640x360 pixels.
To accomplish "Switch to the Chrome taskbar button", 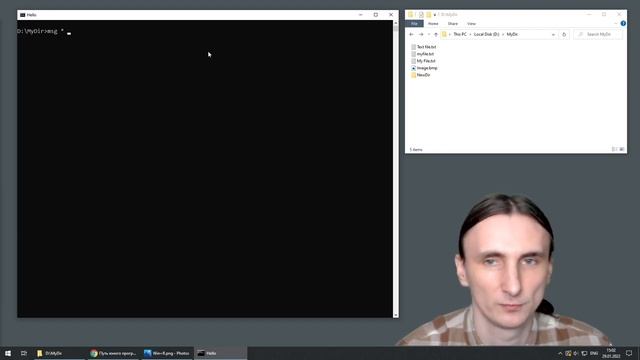I will 113,353.
